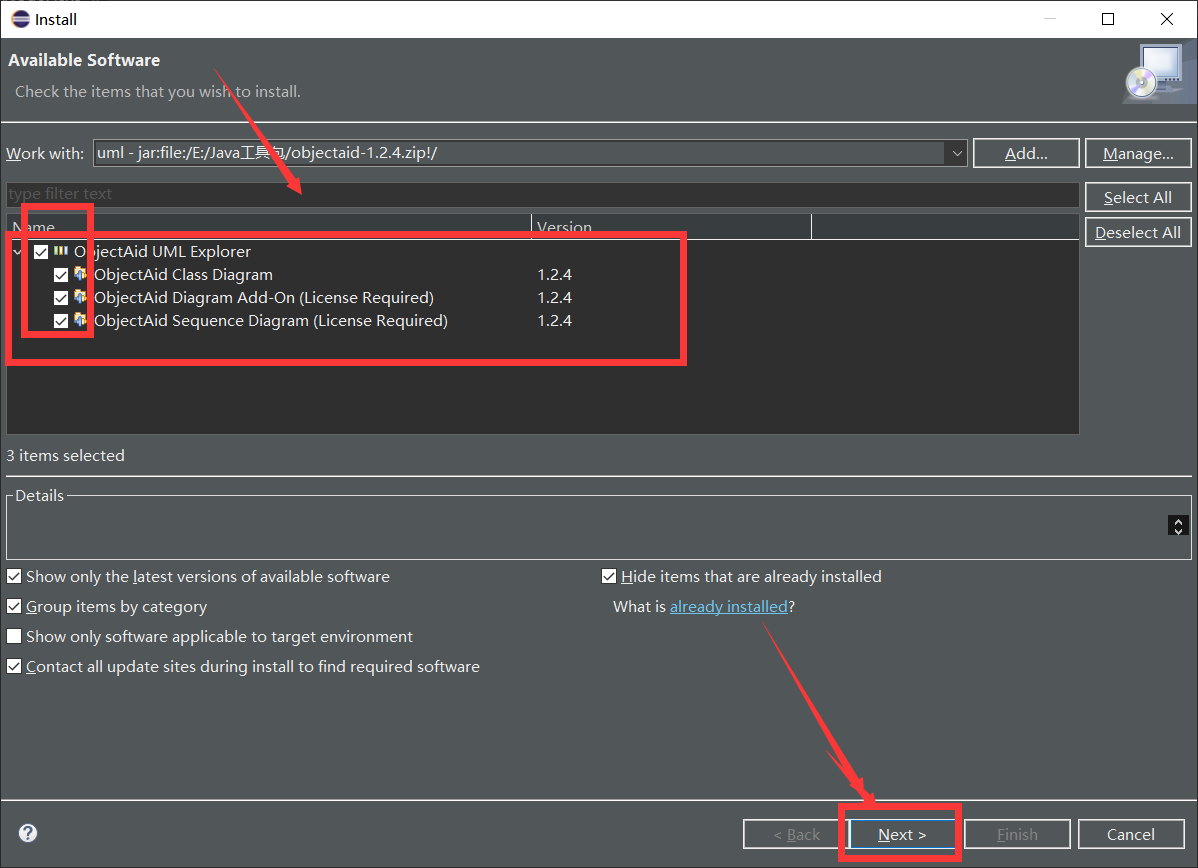
Task: Close the Install dialog window
Action: click(x=1167, y=19)
